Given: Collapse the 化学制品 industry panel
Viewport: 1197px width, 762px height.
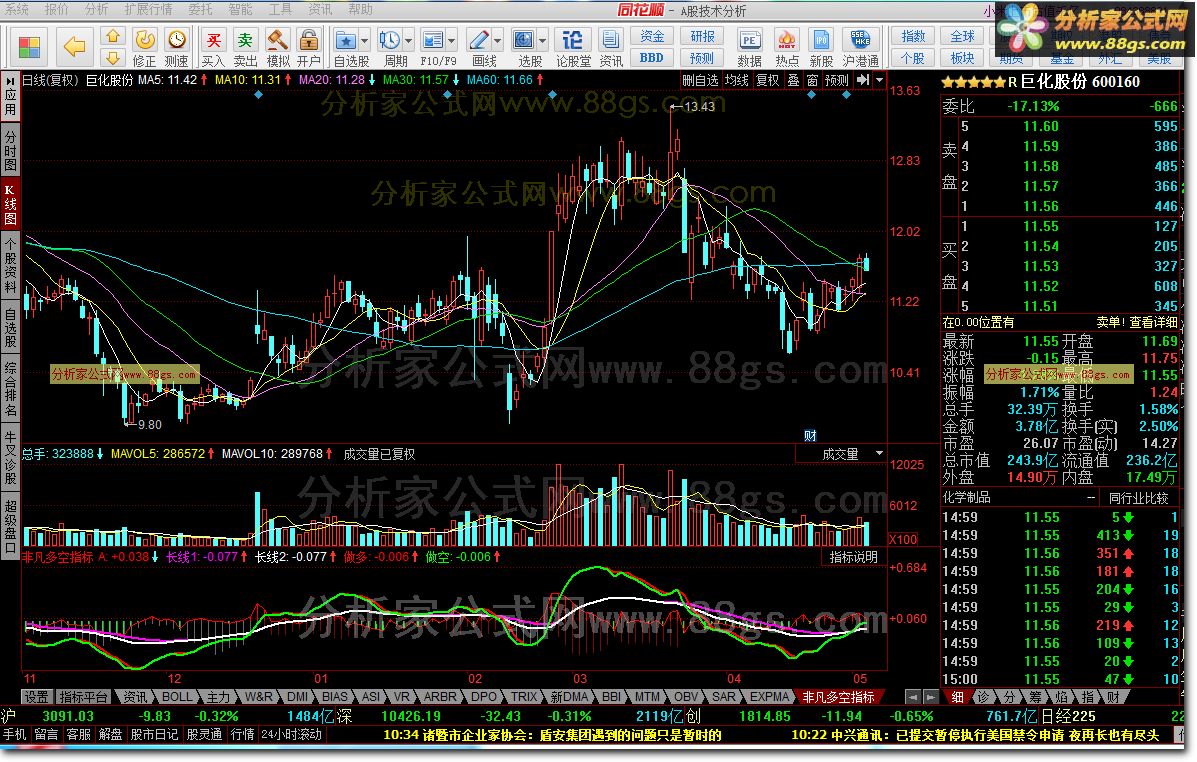Looking at the screenshot, I should [1091, 498].
